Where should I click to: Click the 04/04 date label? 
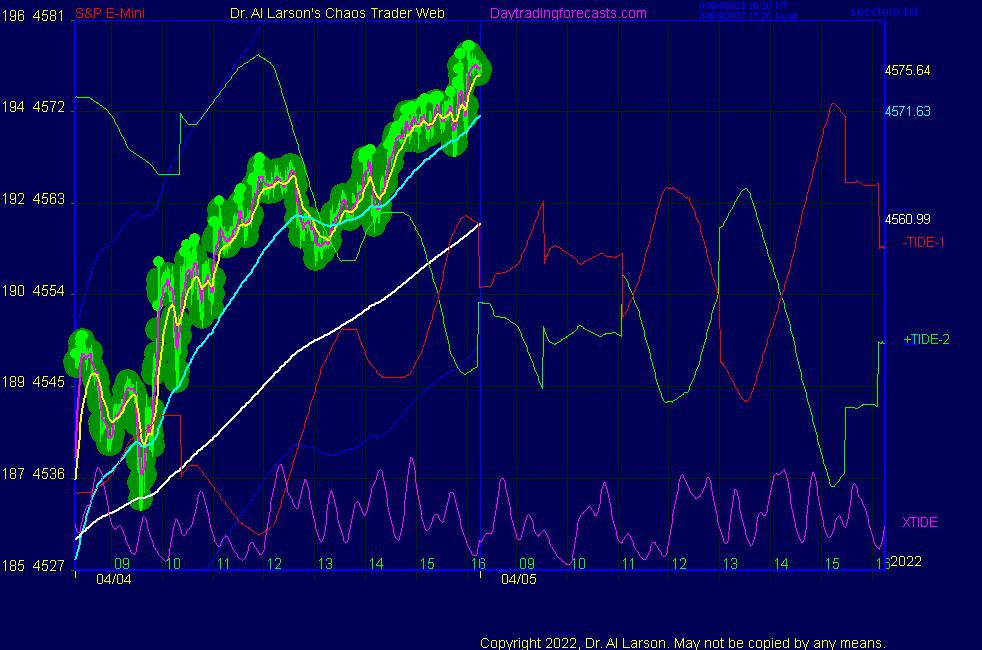click(113, 579)
